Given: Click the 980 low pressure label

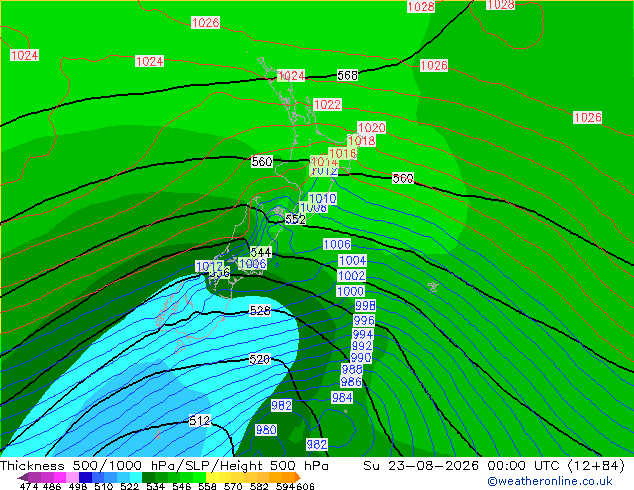Looking at the screenshot, I should click(266, 429).
